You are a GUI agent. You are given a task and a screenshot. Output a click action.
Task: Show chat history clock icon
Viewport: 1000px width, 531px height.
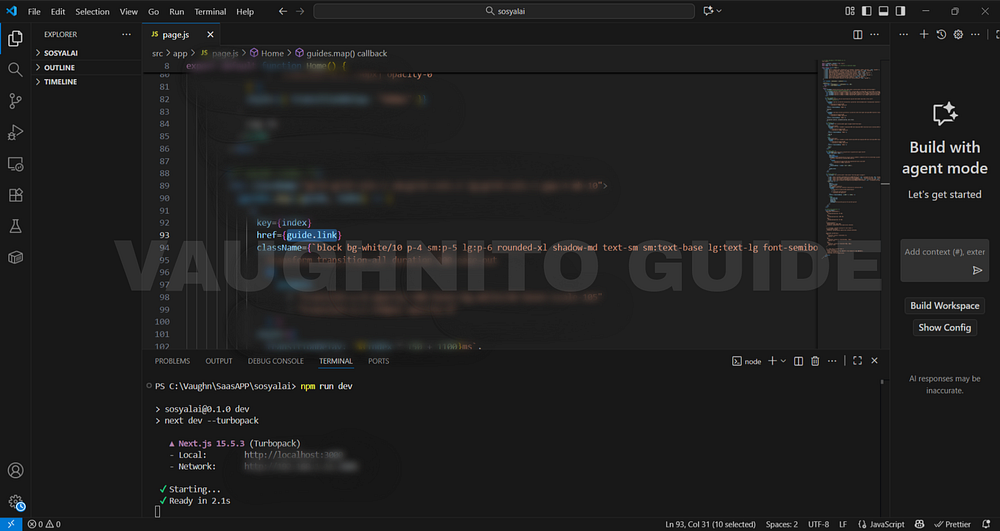[941, 34]
